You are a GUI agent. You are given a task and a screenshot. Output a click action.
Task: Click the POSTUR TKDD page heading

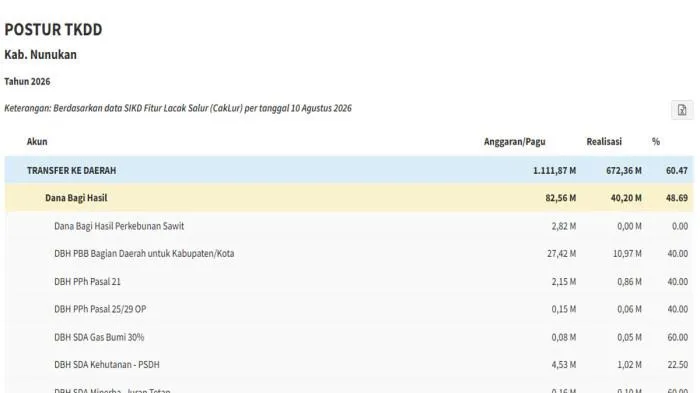(53, 29)
